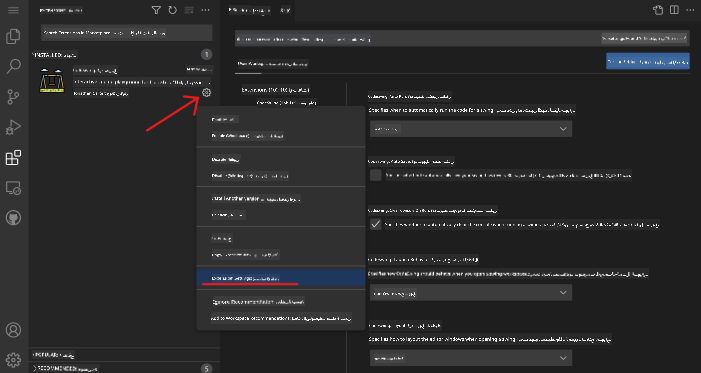
Task: Open the Source Control view
Action: pos(13,97)
